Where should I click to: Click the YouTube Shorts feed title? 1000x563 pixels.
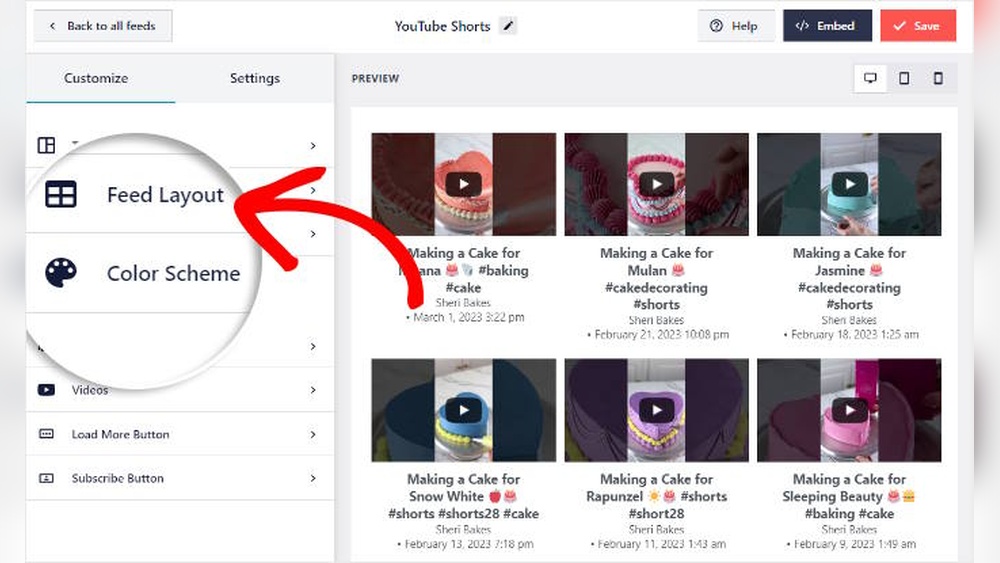(442, 26)
